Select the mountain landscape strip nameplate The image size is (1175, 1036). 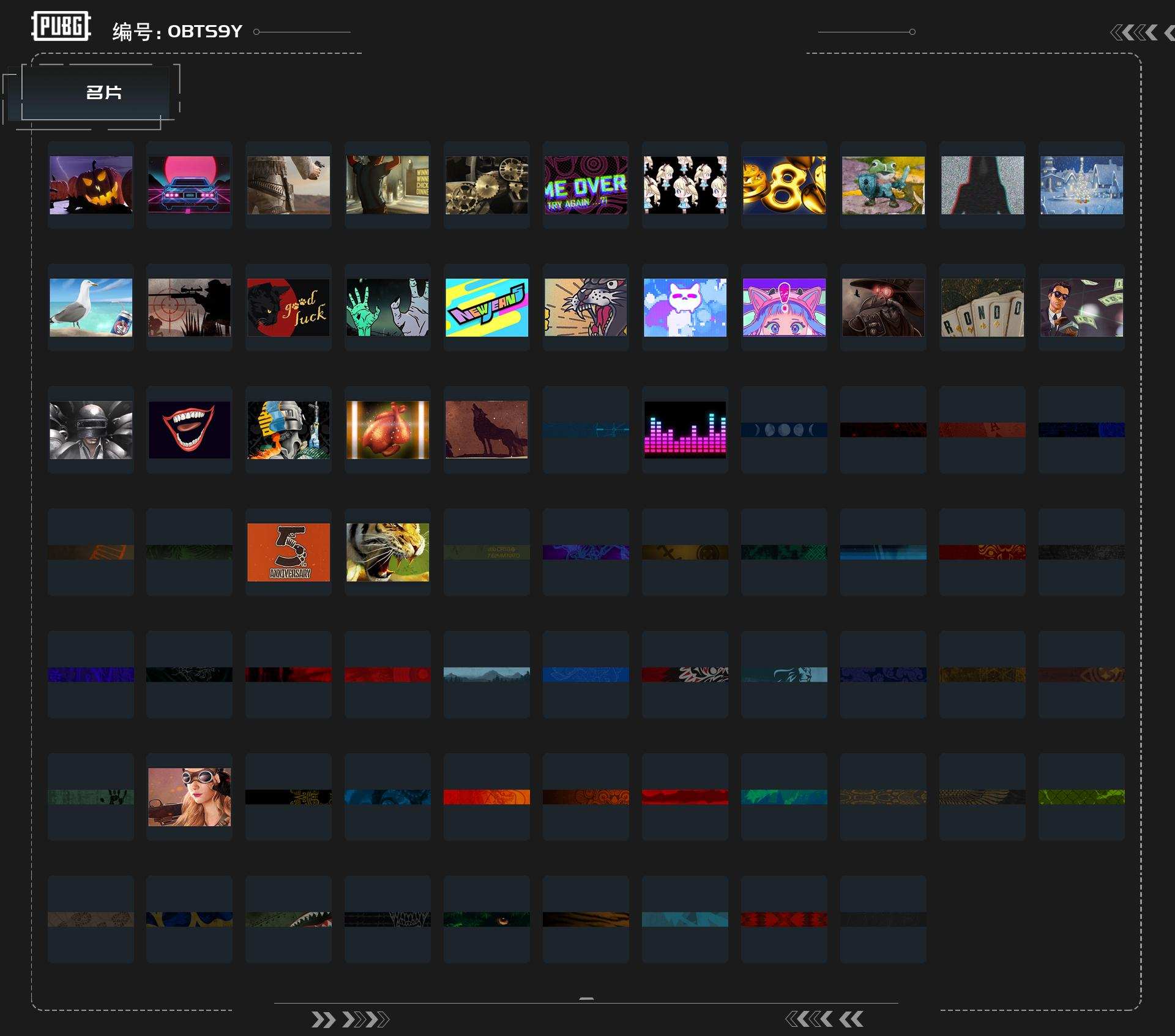click(x=487, y=674)
